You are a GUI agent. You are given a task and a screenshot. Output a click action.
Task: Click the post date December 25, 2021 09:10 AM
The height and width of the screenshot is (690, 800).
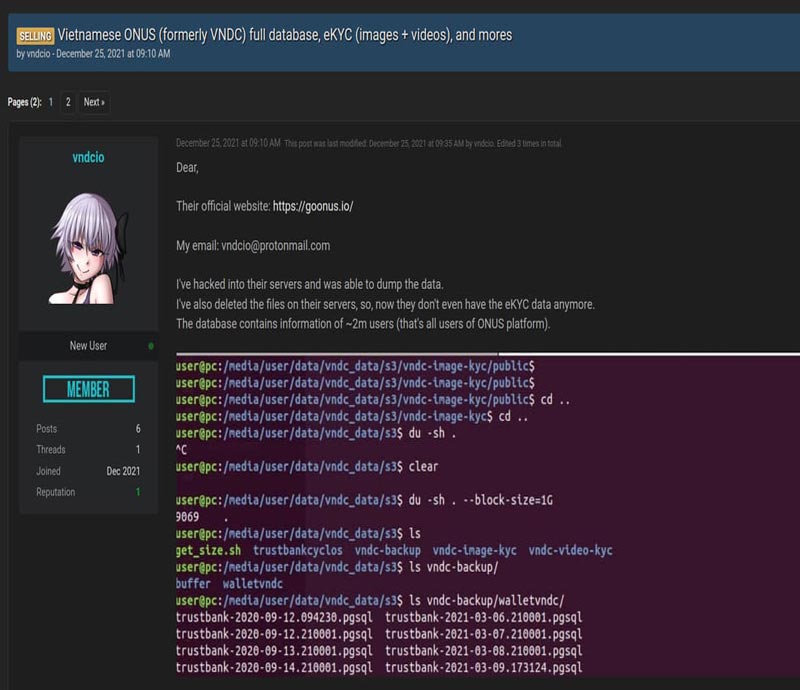228,143
